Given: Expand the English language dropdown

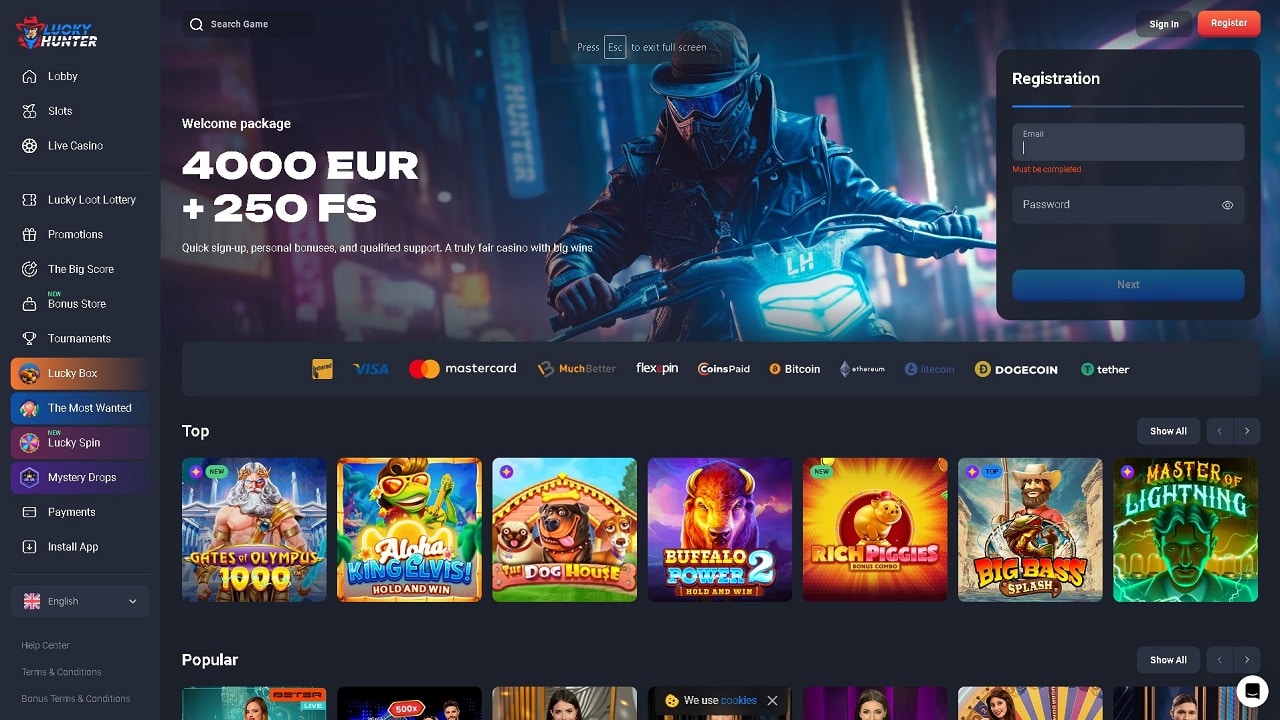Looking at the screenshot, I should [80, 601].
